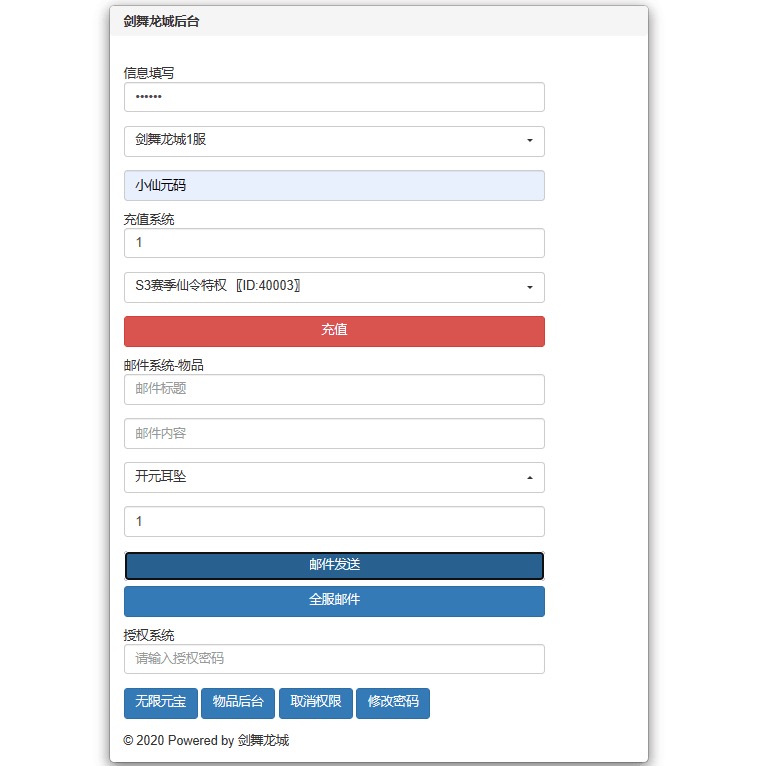The height and width of the screenshot is (766, 764).
Task: Click the 授权系统 label
Action: 149,635
